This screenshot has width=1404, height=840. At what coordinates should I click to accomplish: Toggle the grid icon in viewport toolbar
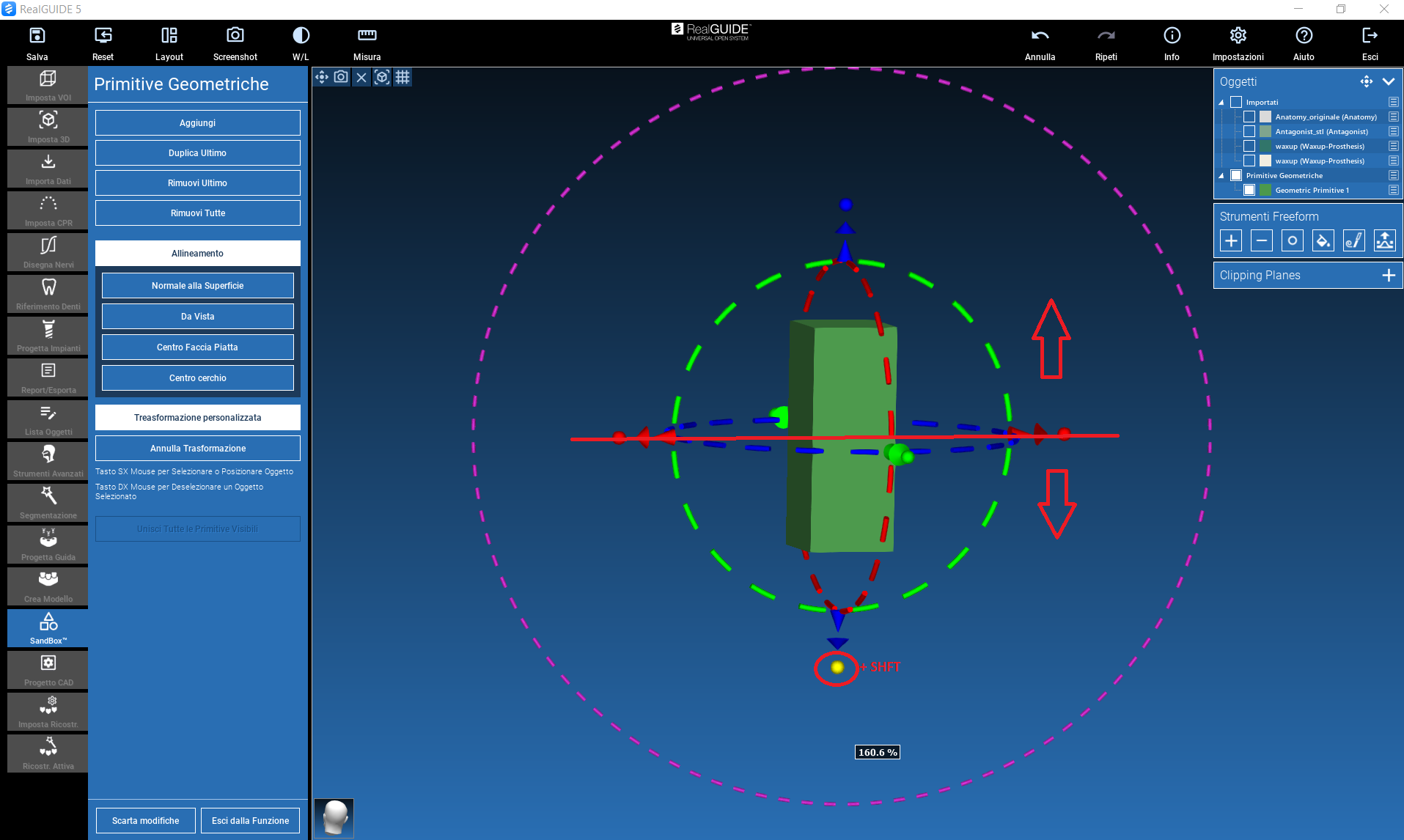(403, 77)
